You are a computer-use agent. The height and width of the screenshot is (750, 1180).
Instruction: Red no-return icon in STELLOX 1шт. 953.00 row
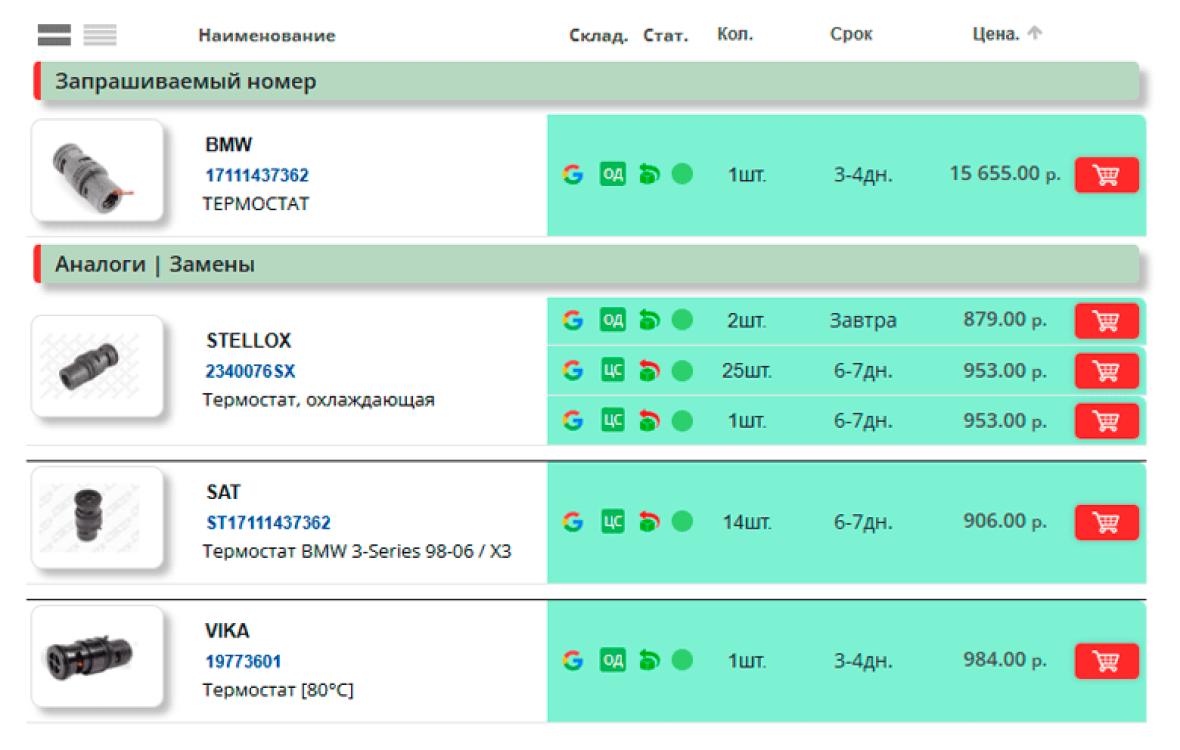(649, 421)
